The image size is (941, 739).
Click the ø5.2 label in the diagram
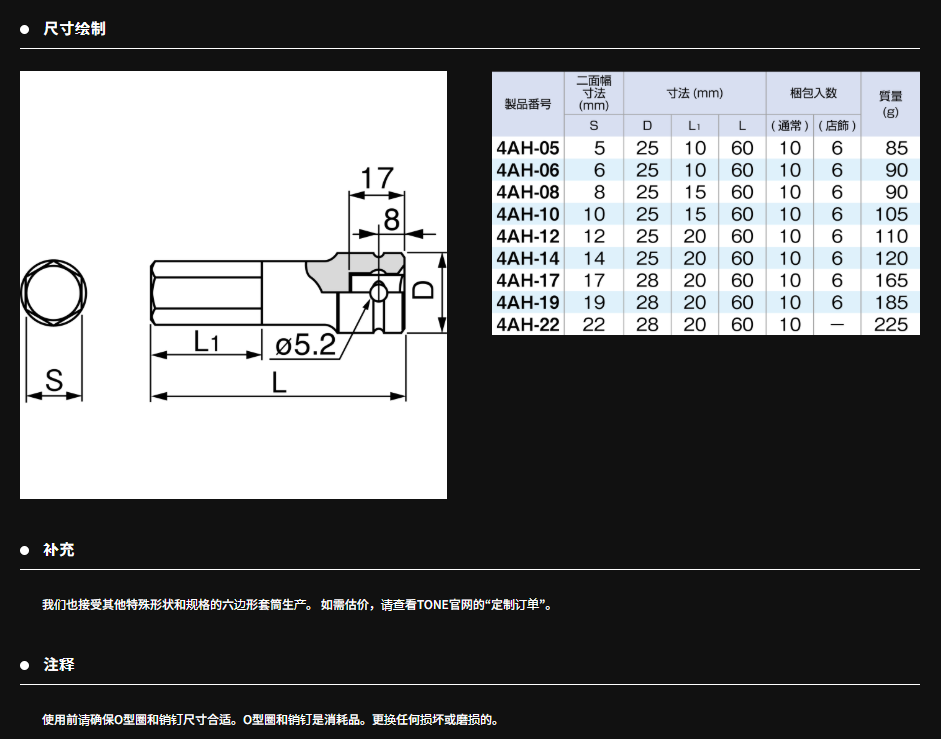(305, 346)
